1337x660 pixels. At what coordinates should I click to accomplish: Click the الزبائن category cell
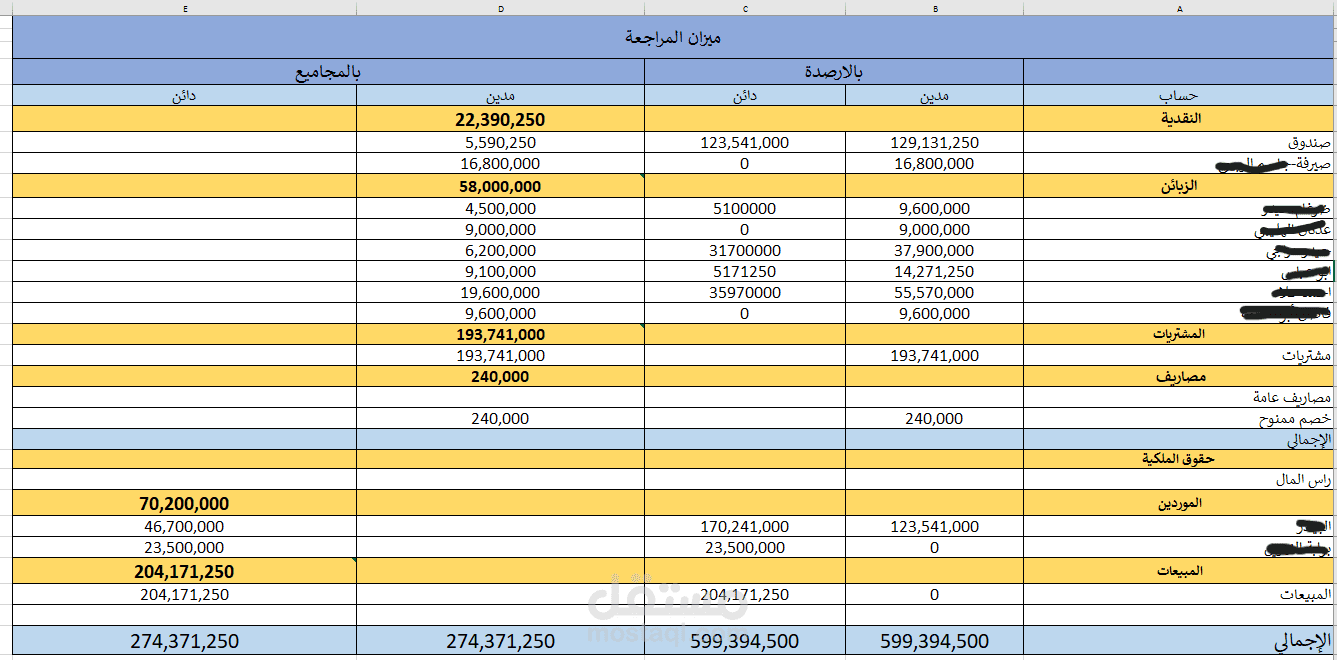pyautogui.click(x=1180, y=186)
